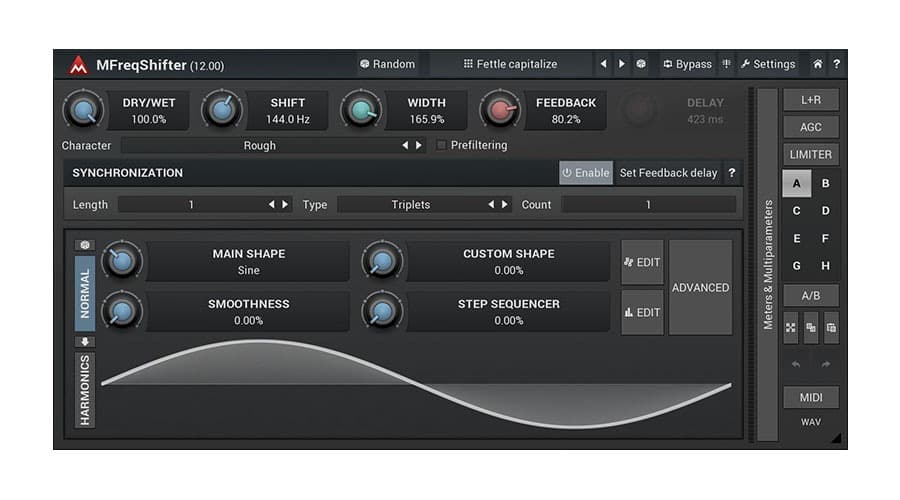Click the DRY/WET 100.0% value field

point(149,111)
